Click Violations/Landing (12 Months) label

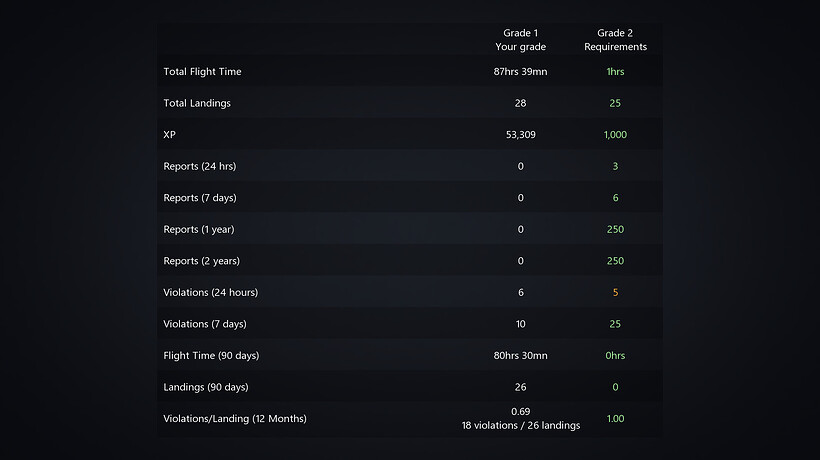coord(235,418)
